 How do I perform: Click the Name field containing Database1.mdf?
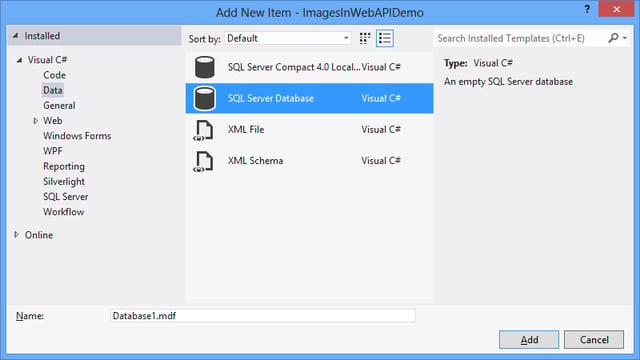coord(263,316)
